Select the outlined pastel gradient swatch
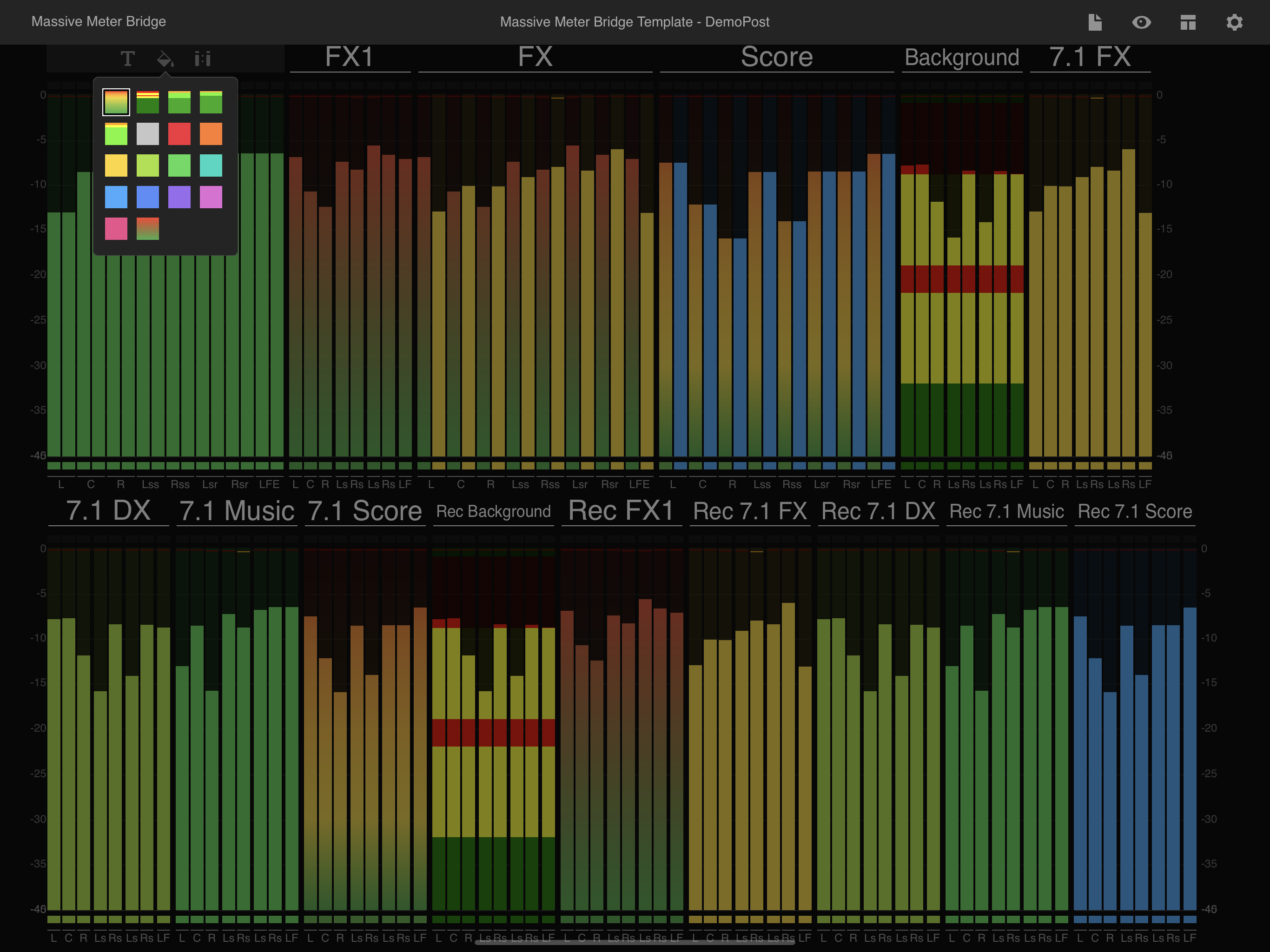Viewport: 1270px width, 952px height. [x=116, y=102]
